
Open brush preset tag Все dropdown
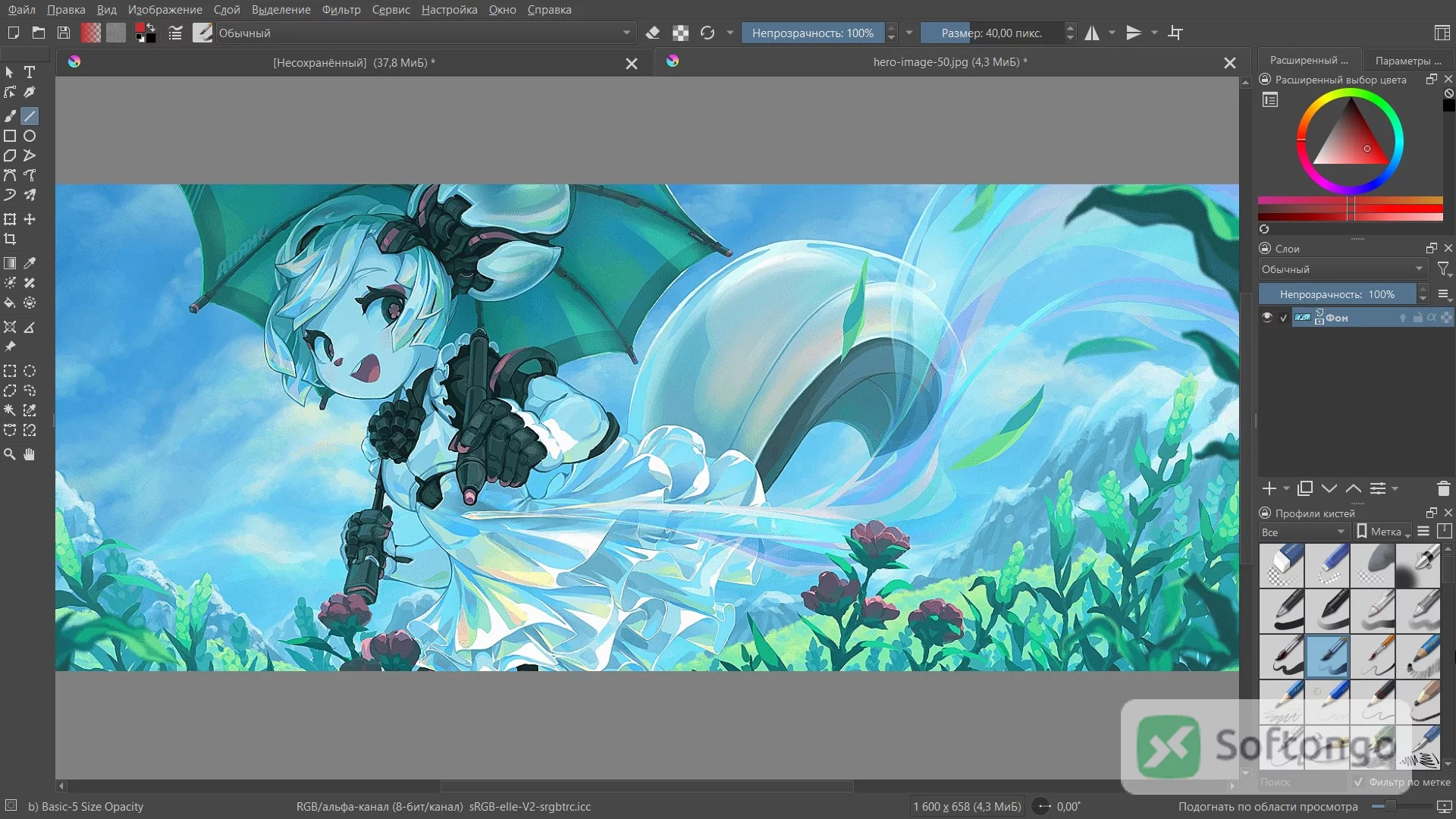tap(1303, 532)
